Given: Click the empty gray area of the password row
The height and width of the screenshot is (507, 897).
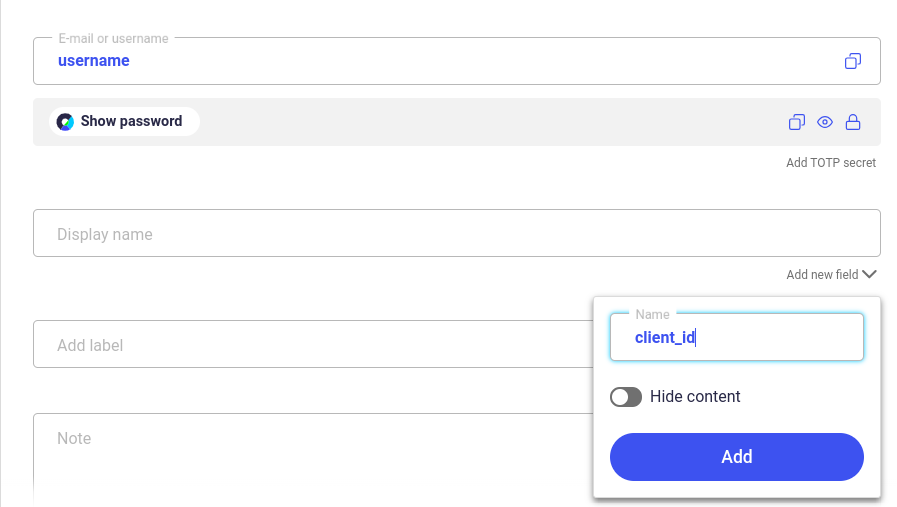Looking at the screenshot, I should 492,122.
